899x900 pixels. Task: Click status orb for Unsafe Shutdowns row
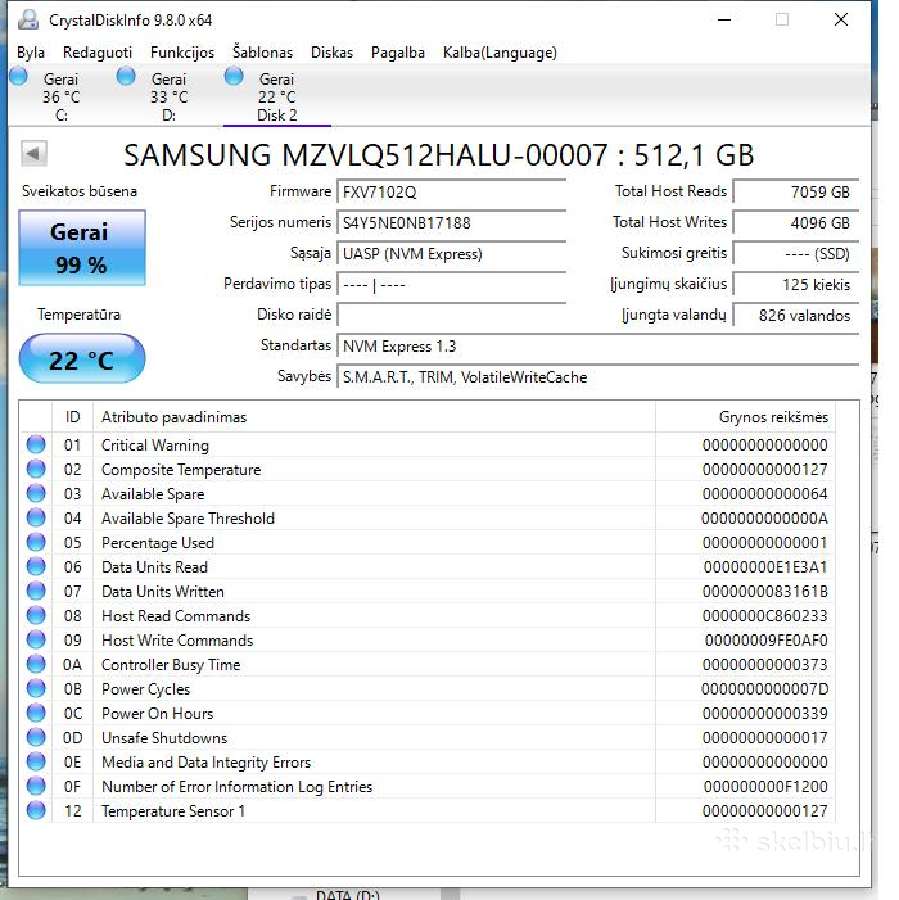[x=36, y=737]
